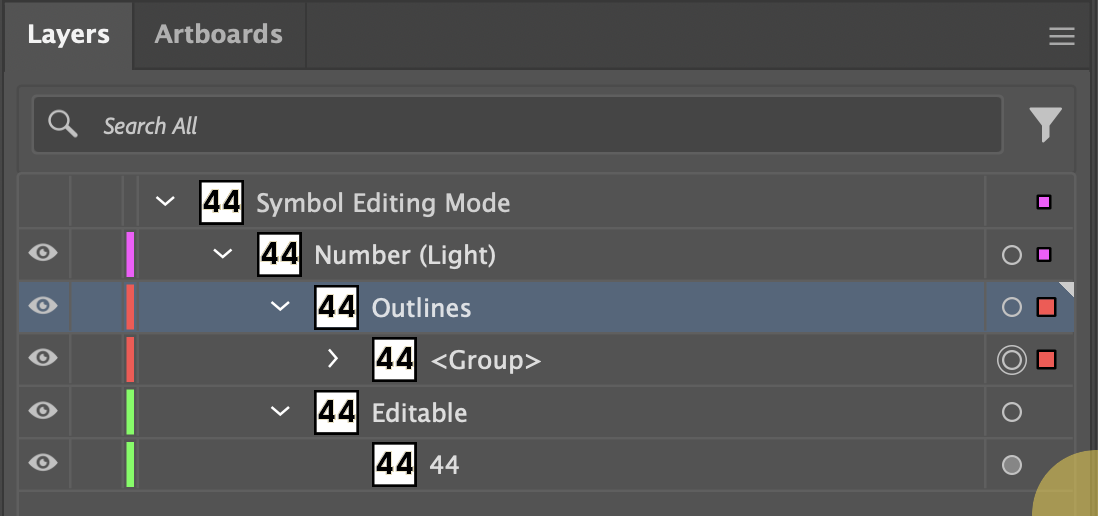Click the search magnifier icon
Image resolution: width=1098 pixels, height=516 pixels.
coord(63,124)
